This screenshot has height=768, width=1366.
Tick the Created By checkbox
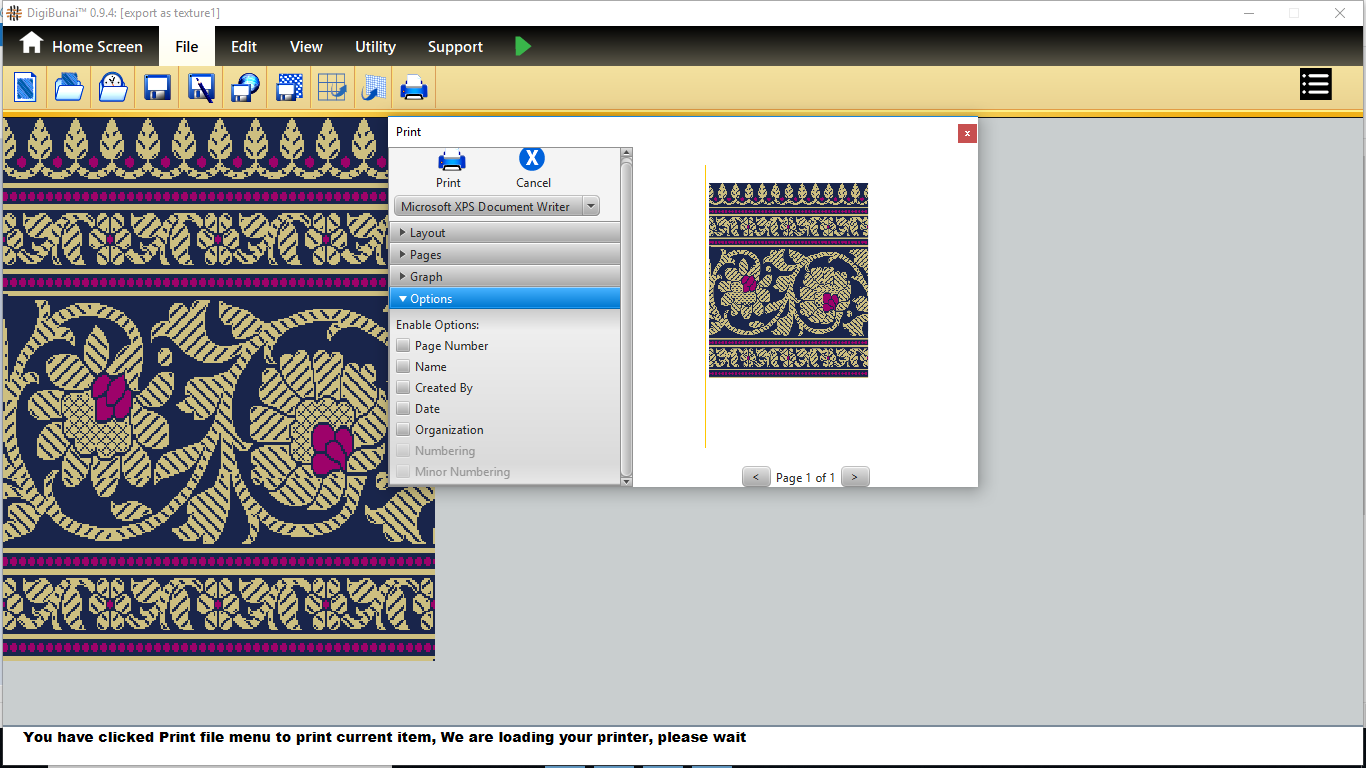coord(403,388)
